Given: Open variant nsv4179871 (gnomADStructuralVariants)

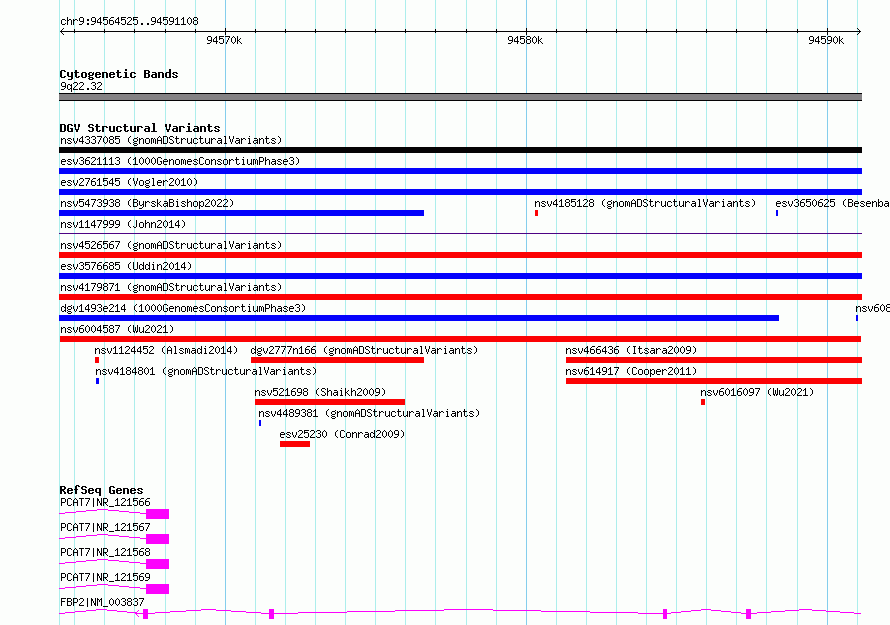Looking at the screenshot, I should point(171,287).
